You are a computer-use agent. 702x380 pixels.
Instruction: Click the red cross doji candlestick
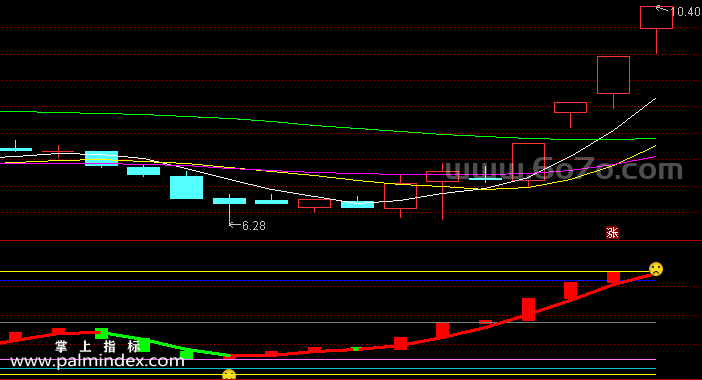click(x=58, y=152)
